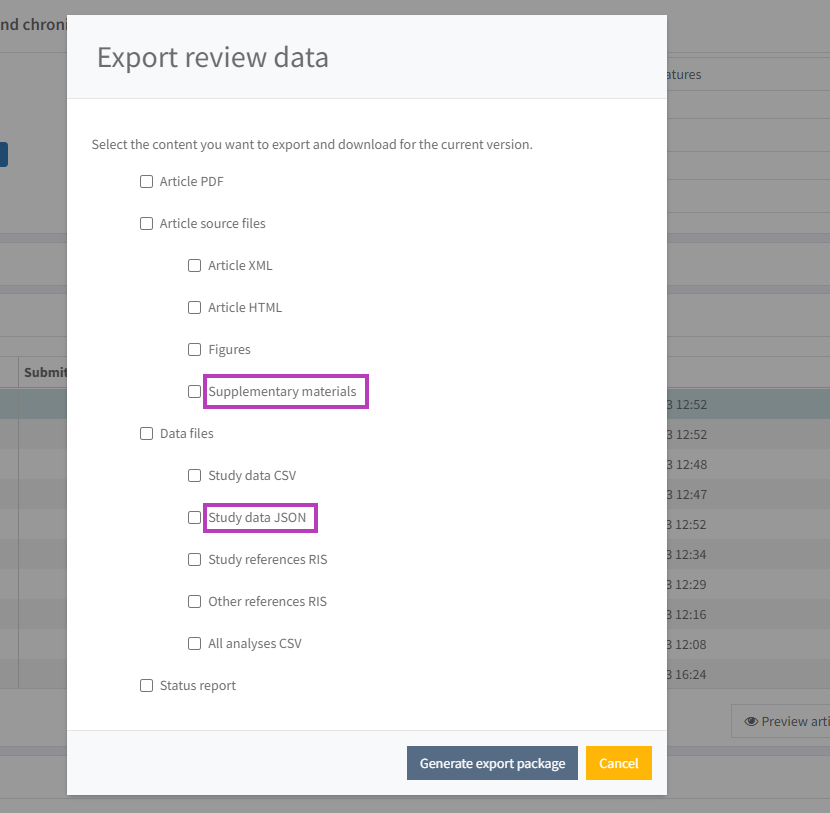This screenshot has width=830, height=813.
Task: Enable the All analyses CSV checkbox
Action: click(195, 644)
